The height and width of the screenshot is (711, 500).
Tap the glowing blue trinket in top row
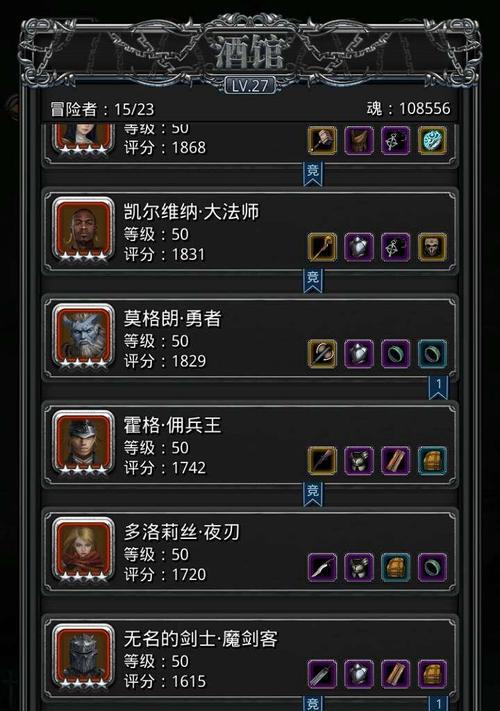[432, 141]
